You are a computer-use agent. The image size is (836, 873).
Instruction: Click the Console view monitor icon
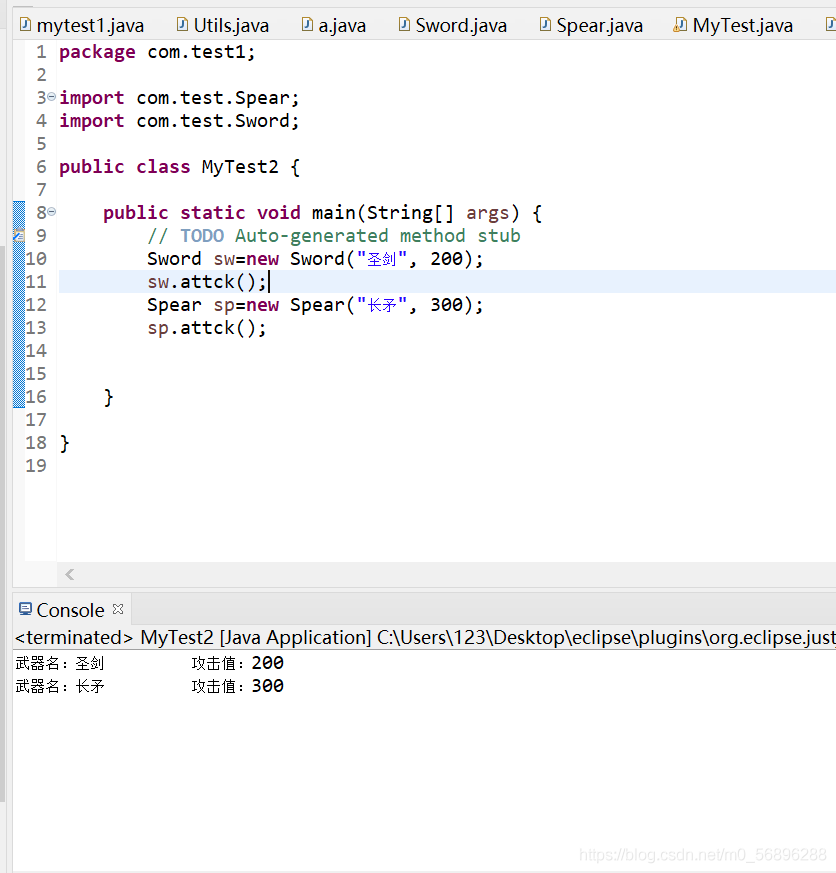(25, 609)
